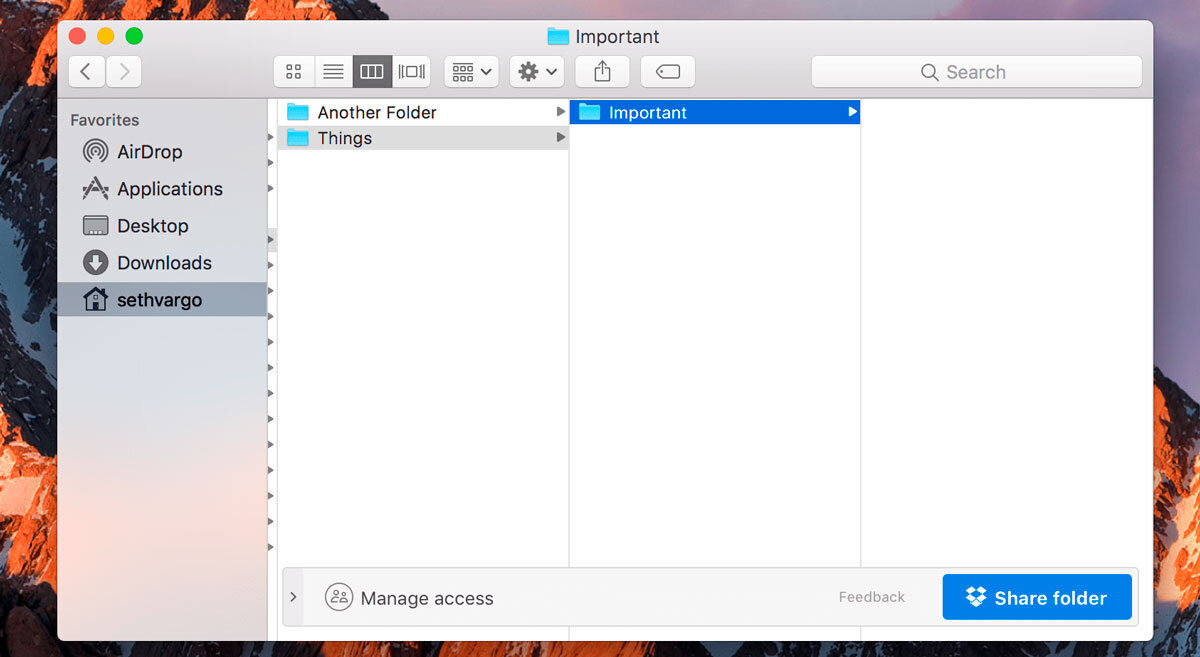Switch to Gallery view
The height and width of the screenshot is (657, 1200).
pyautogui.click(x=411, y=71)
